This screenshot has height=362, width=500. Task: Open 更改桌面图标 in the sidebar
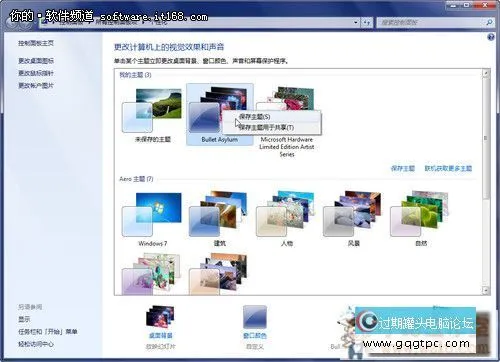pos(36,61)
